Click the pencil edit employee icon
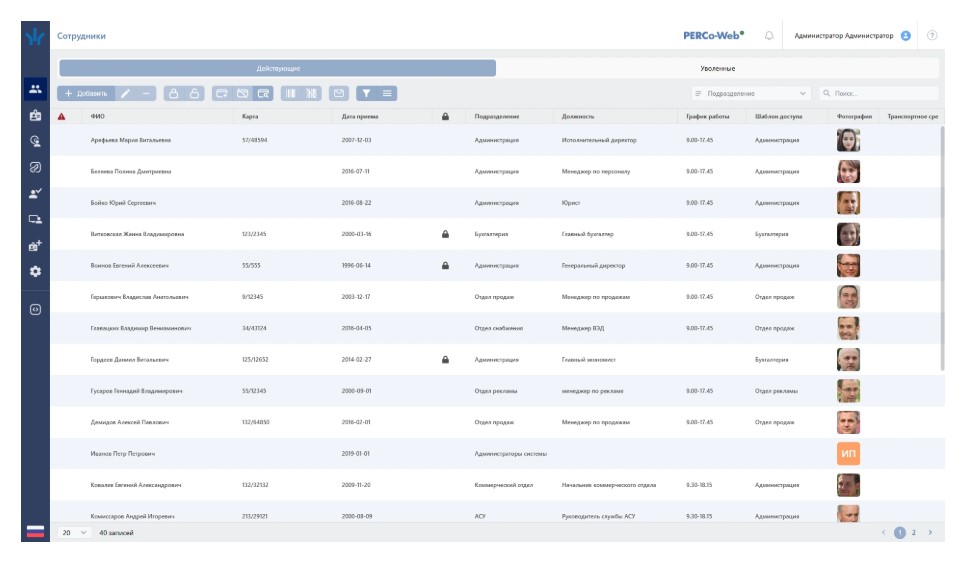 click(125, 93)
